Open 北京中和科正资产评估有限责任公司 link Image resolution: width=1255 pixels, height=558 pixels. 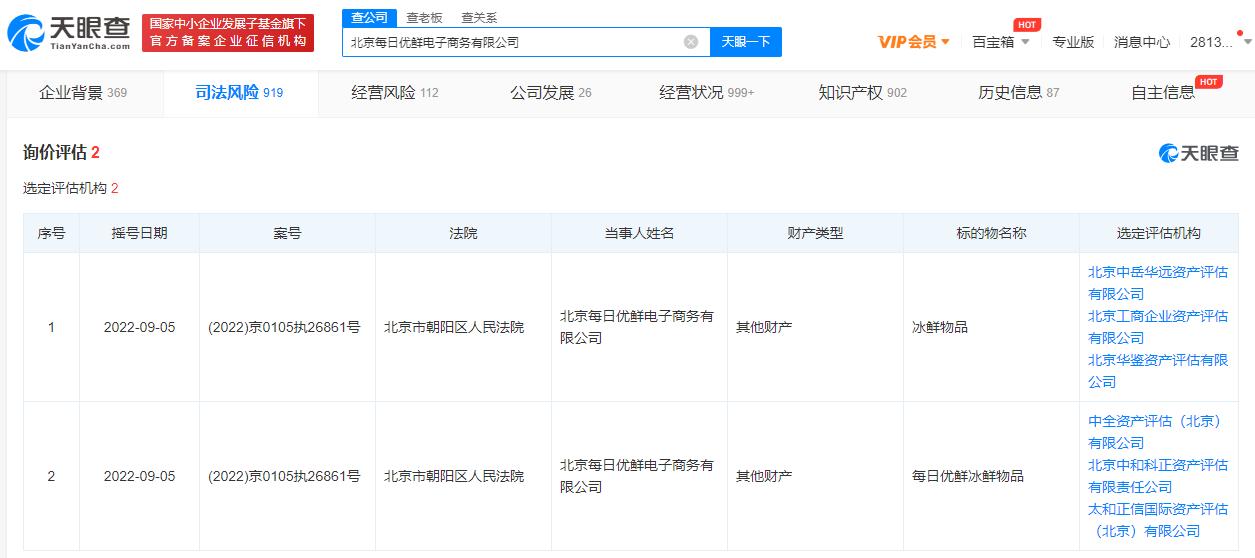tap(1158, 476)
